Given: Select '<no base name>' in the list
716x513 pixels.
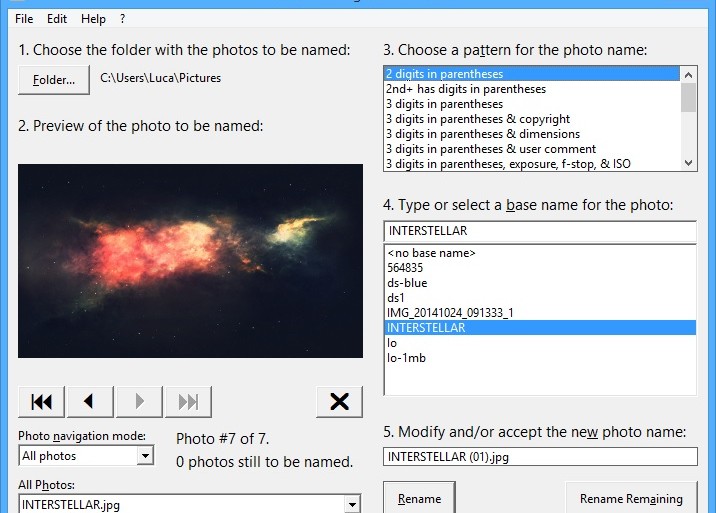Looking at the screenshot, I should click(x=431, y=253).
